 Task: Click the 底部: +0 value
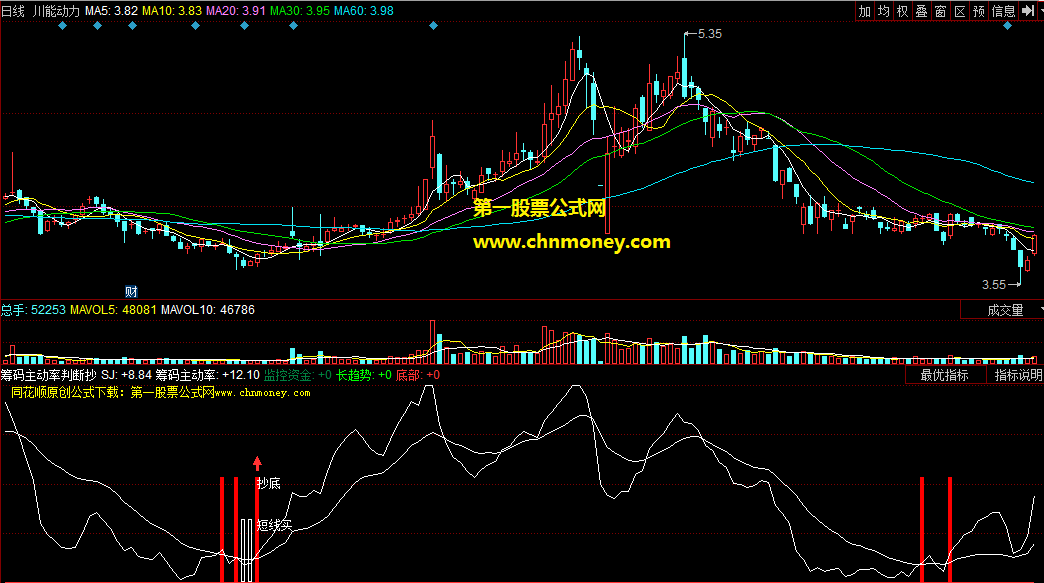[x=417, y=375]
